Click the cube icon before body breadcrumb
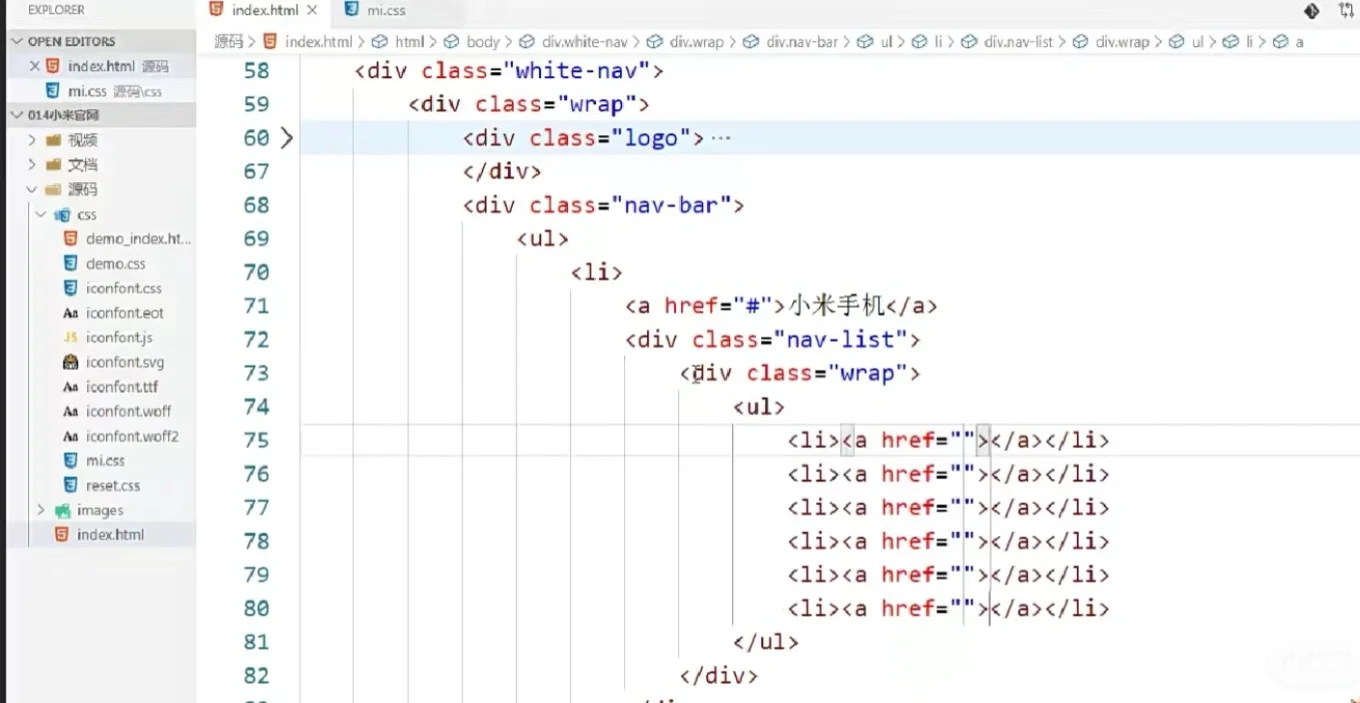1360x703 pixels. (451, 42)
